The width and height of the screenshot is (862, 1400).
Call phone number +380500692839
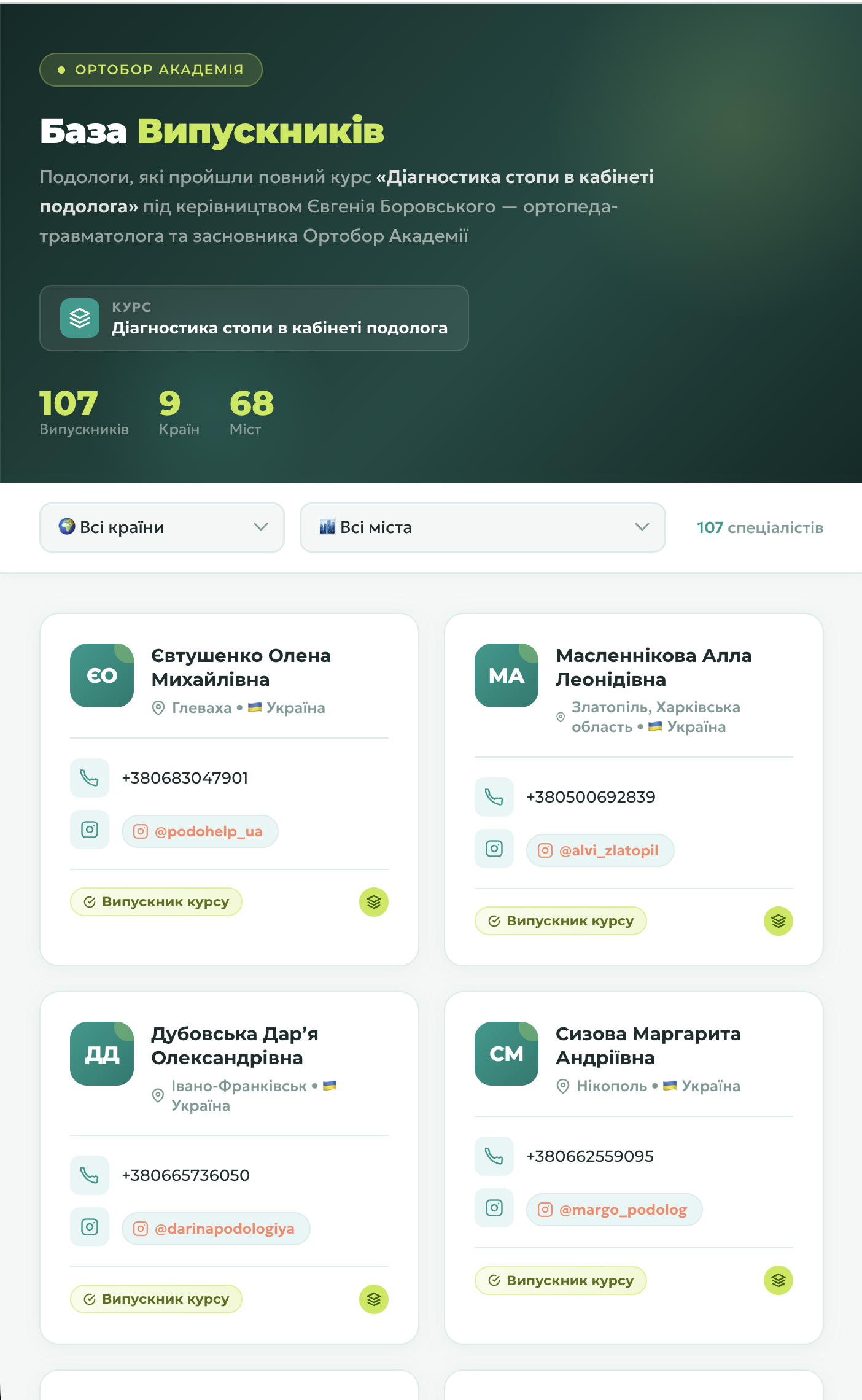point(591,797)
